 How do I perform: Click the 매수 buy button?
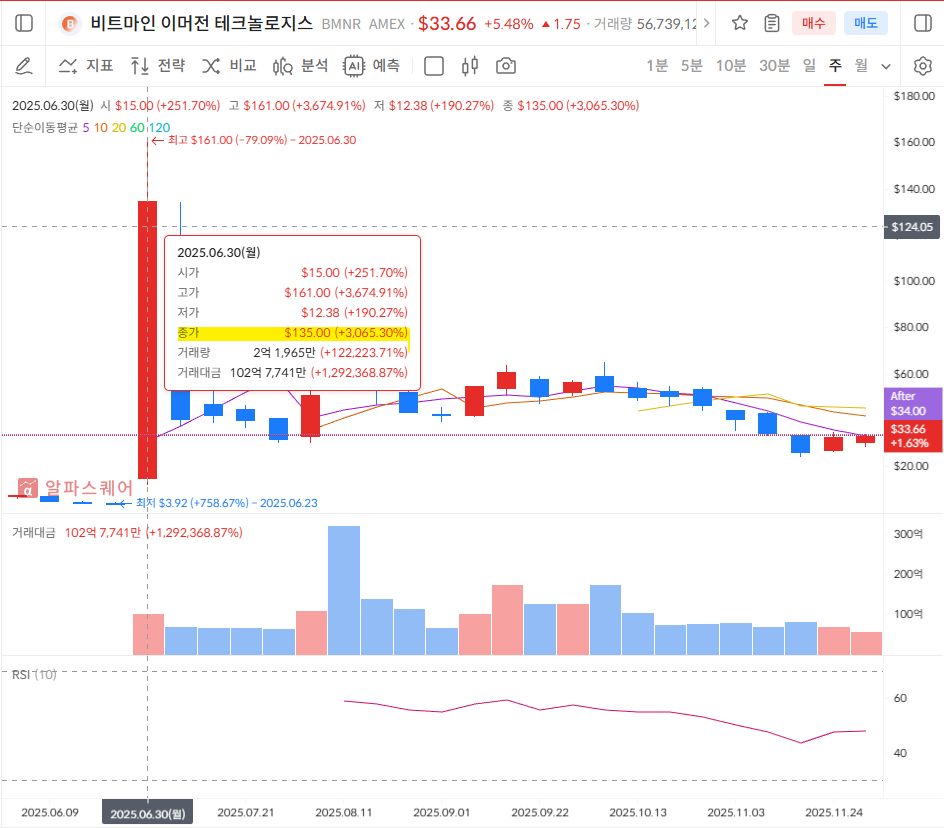(813, 23)
